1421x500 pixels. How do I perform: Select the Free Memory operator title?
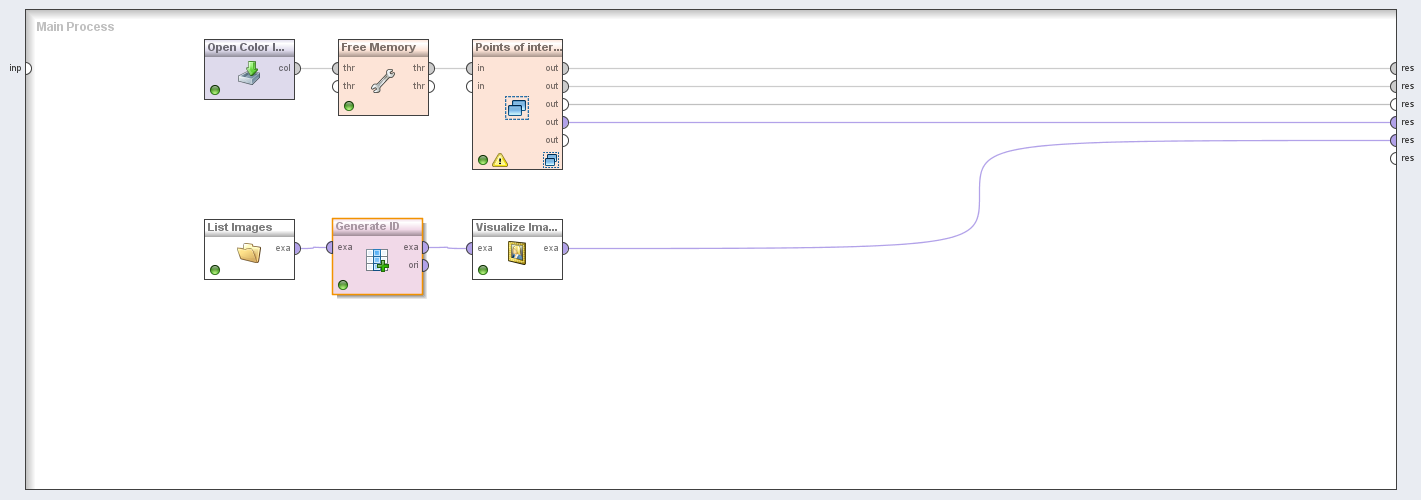(378, 47)
